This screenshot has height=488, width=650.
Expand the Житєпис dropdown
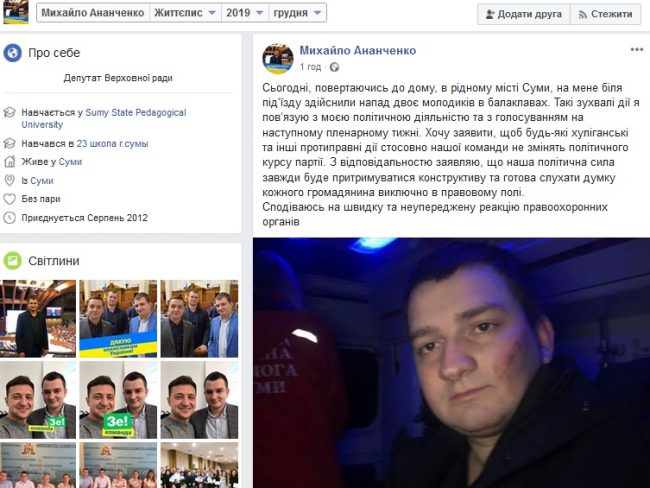coord(185,13)
